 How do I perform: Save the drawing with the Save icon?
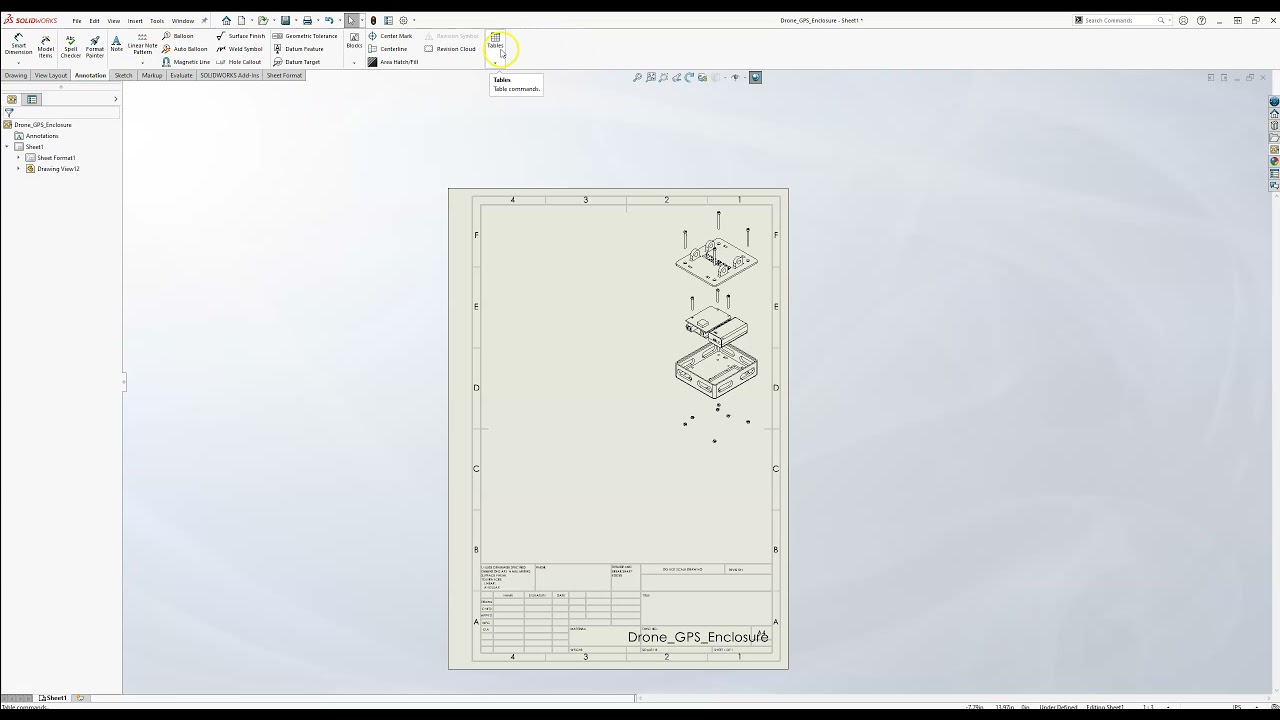pyautogui.click(x=285, y=20)
